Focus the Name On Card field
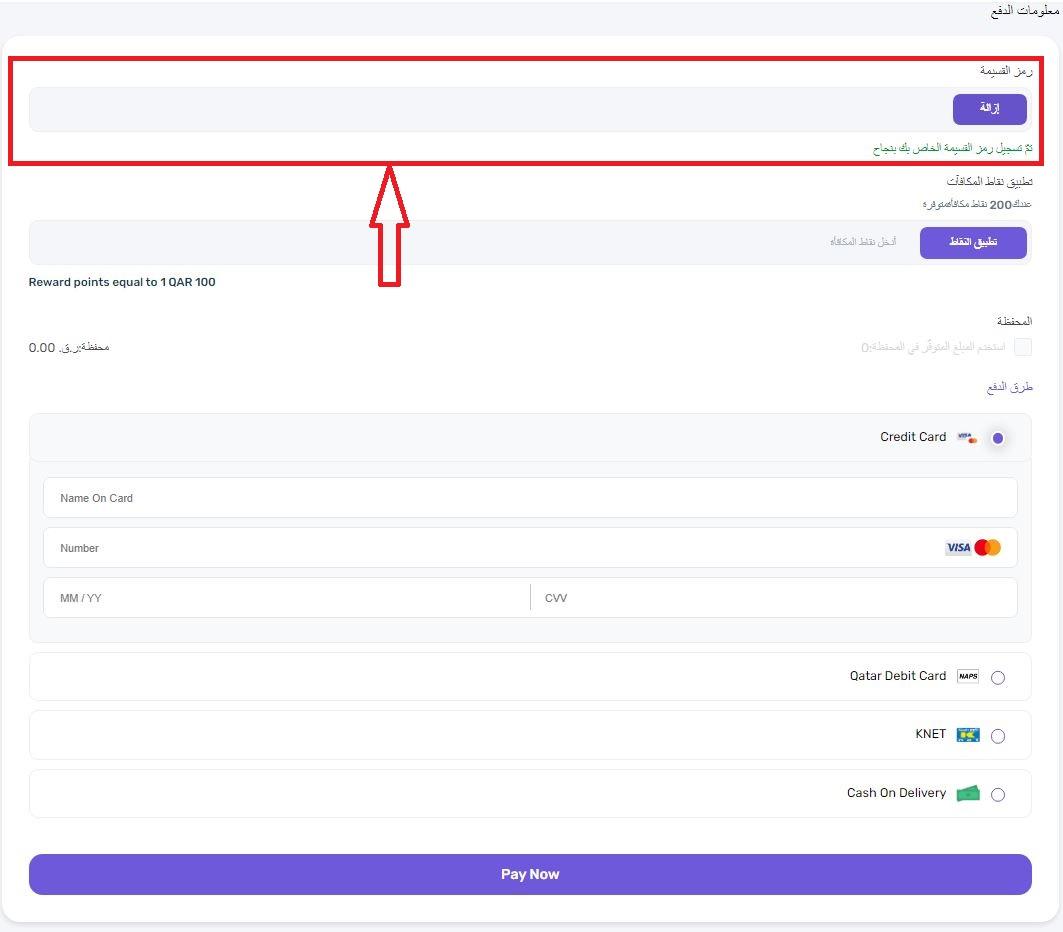The image size is (1063, 932). tap(530, 498)
